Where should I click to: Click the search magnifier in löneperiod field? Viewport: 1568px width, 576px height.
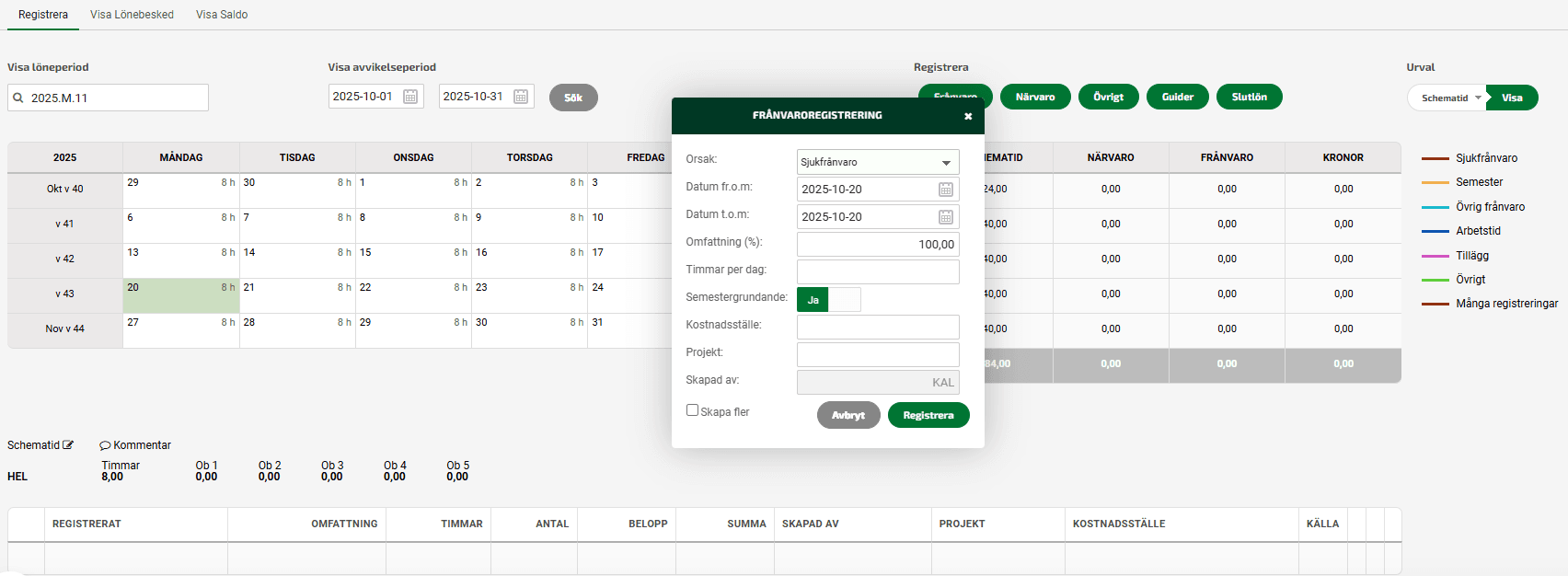[18, 98]
